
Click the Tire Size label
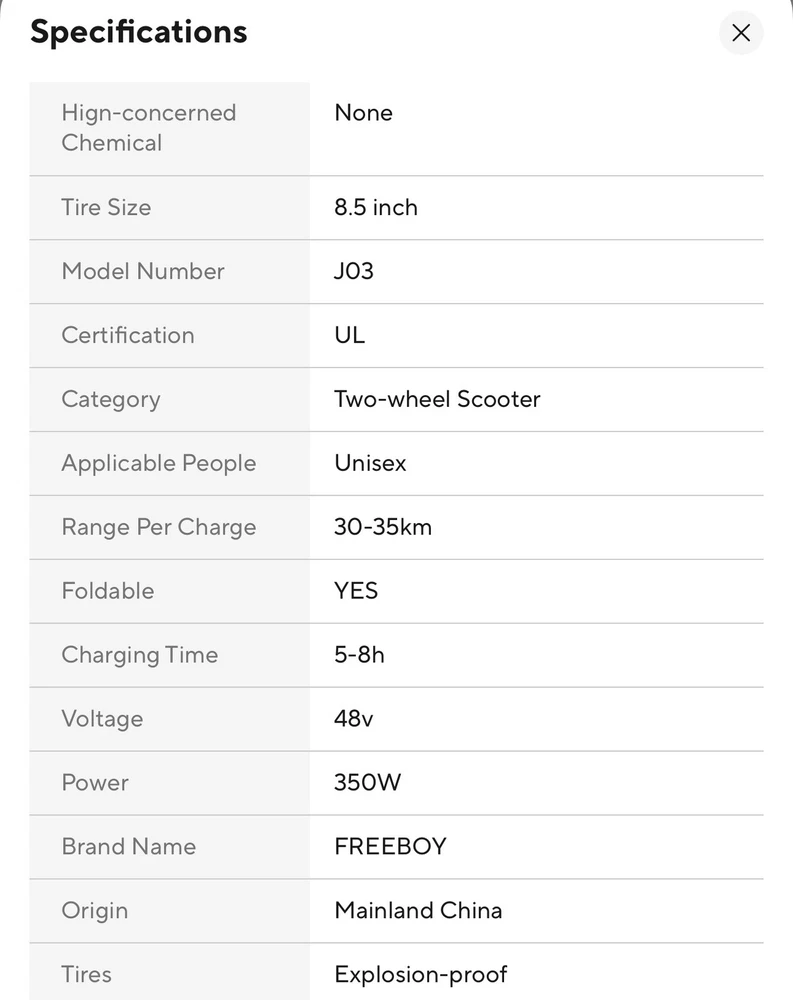tap(106, 208)
